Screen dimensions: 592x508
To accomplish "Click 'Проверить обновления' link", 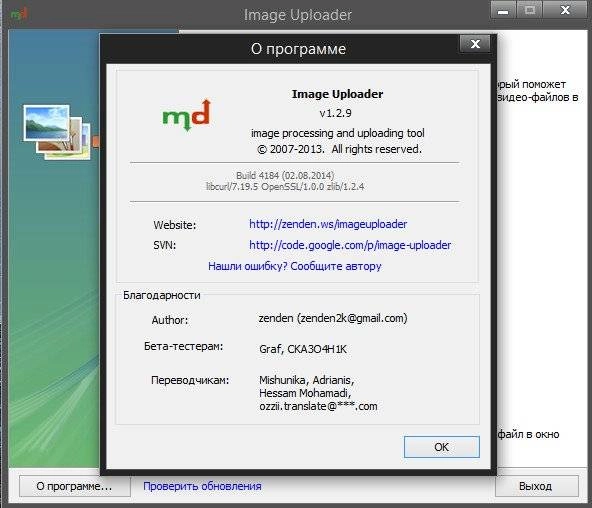I will tap(202, 486).
